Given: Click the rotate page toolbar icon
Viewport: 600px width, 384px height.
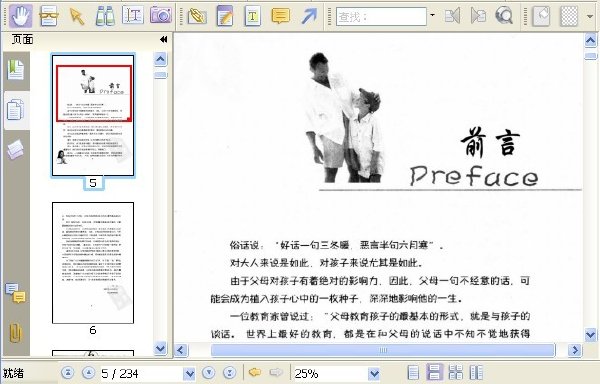Looking at the screenshot, I should click(541, 16).
